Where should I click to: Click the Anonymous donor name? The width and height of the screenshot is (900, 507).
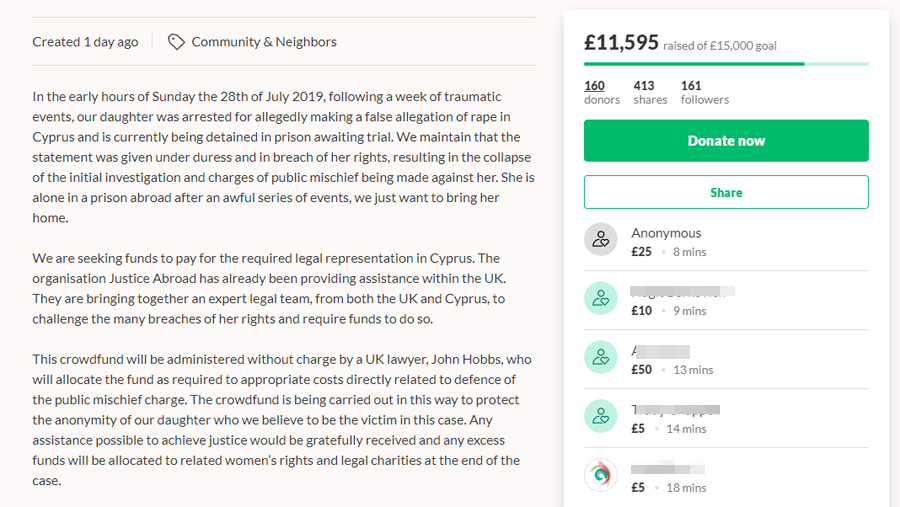666,233
